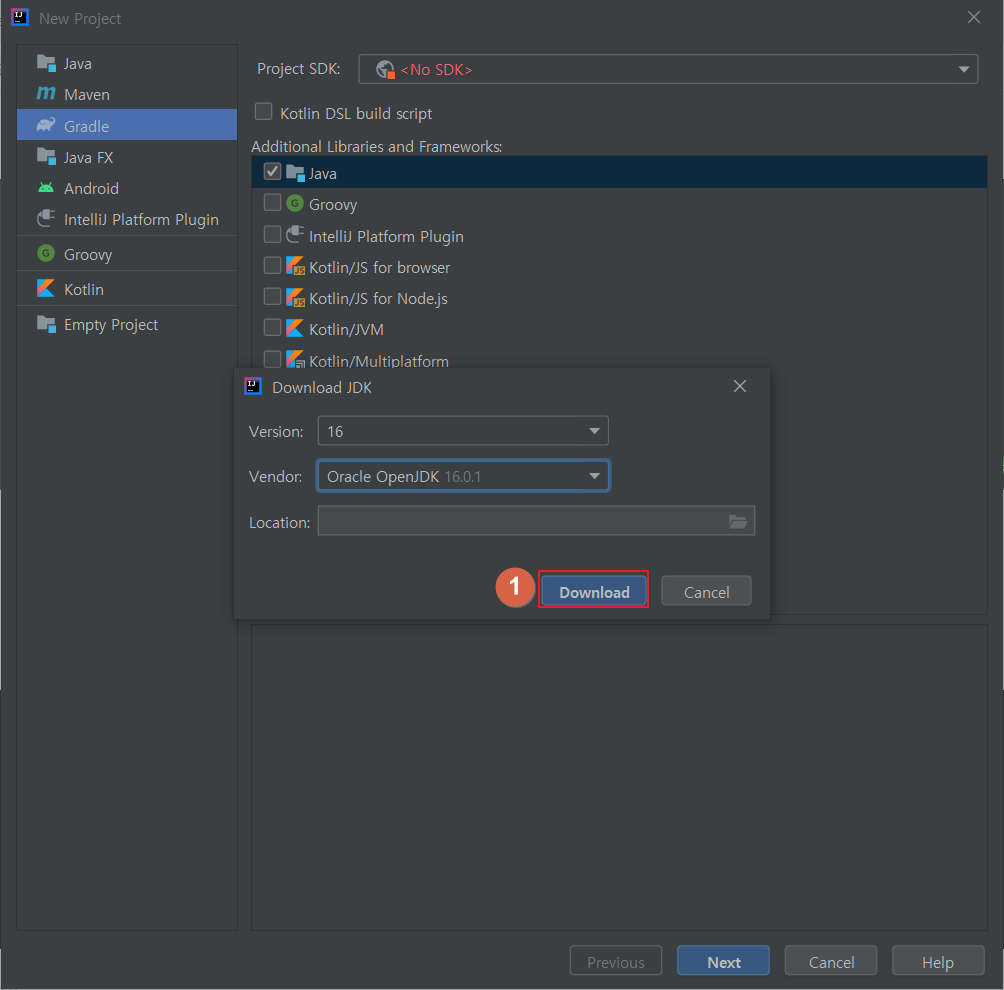Click the 'Project SDK:' label

(x=298, y=69)
